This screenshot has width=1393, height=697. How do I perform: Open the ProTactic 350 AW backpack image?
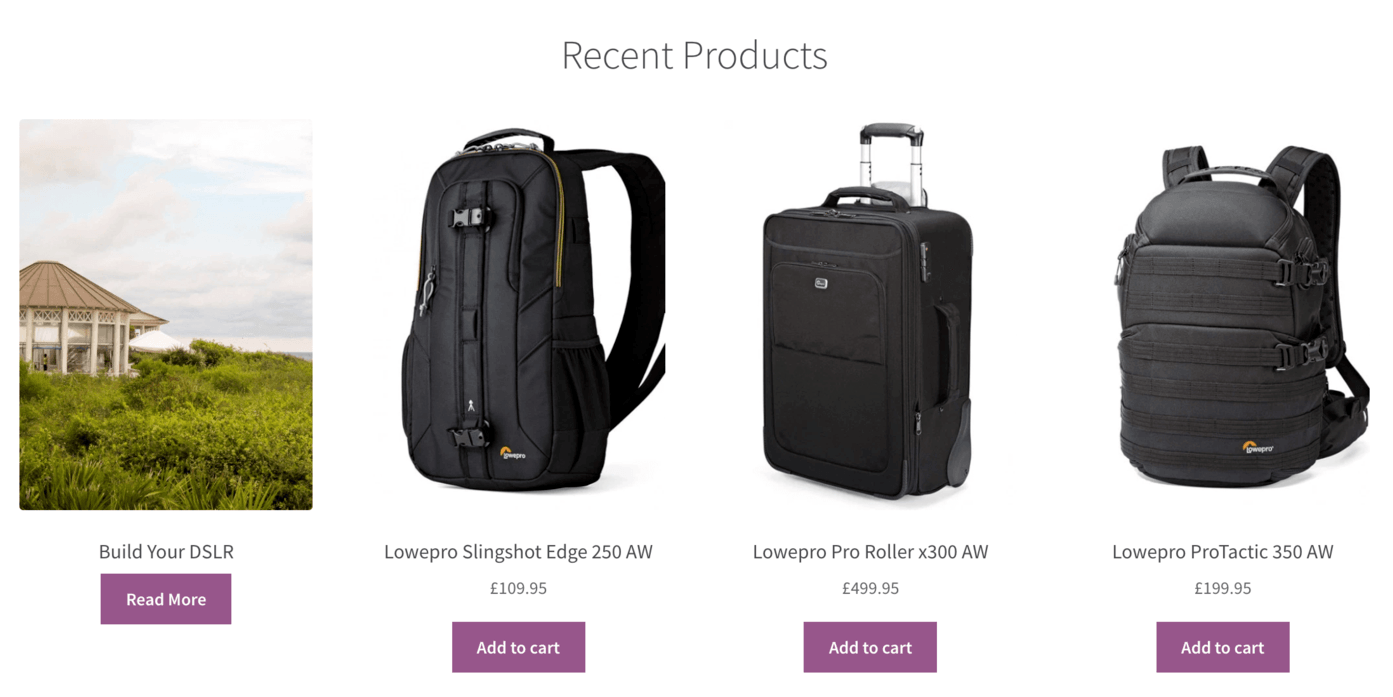click(x=1222, y=315)
